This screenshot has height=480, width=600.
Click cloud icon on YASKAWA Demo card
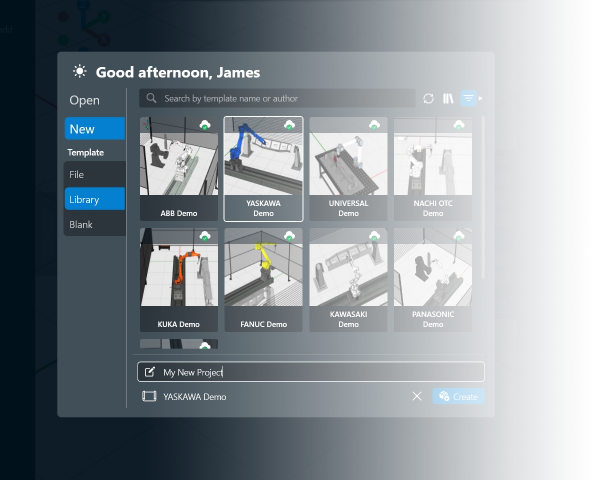(x=290, y=125)
